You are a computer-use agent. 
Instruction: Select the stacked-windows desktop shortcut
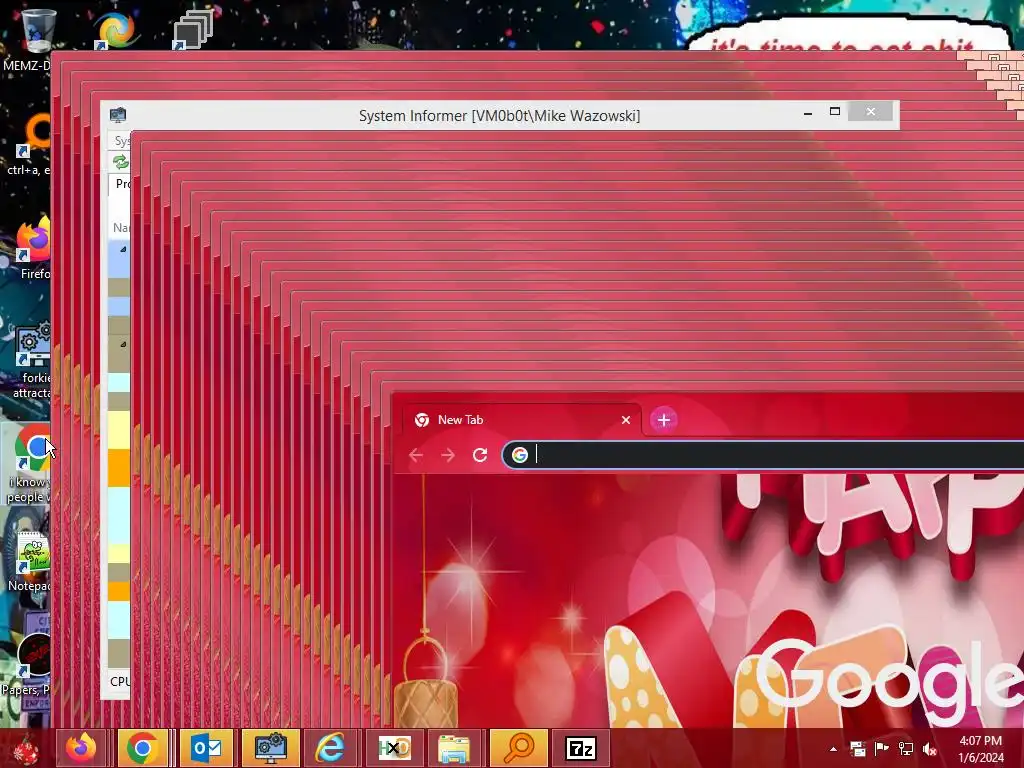click(x=193, y=30)
